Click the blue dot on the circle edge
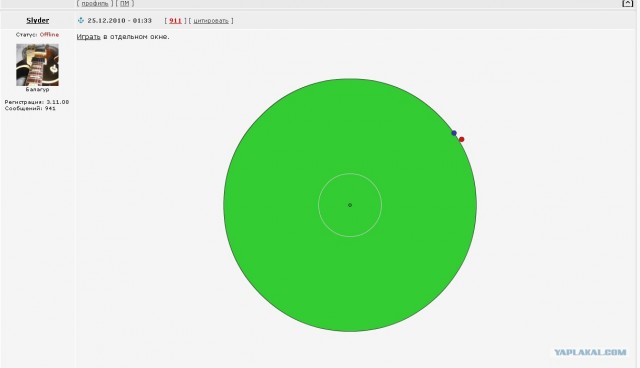Screen dimensions: 640x368 coord(454,133)
